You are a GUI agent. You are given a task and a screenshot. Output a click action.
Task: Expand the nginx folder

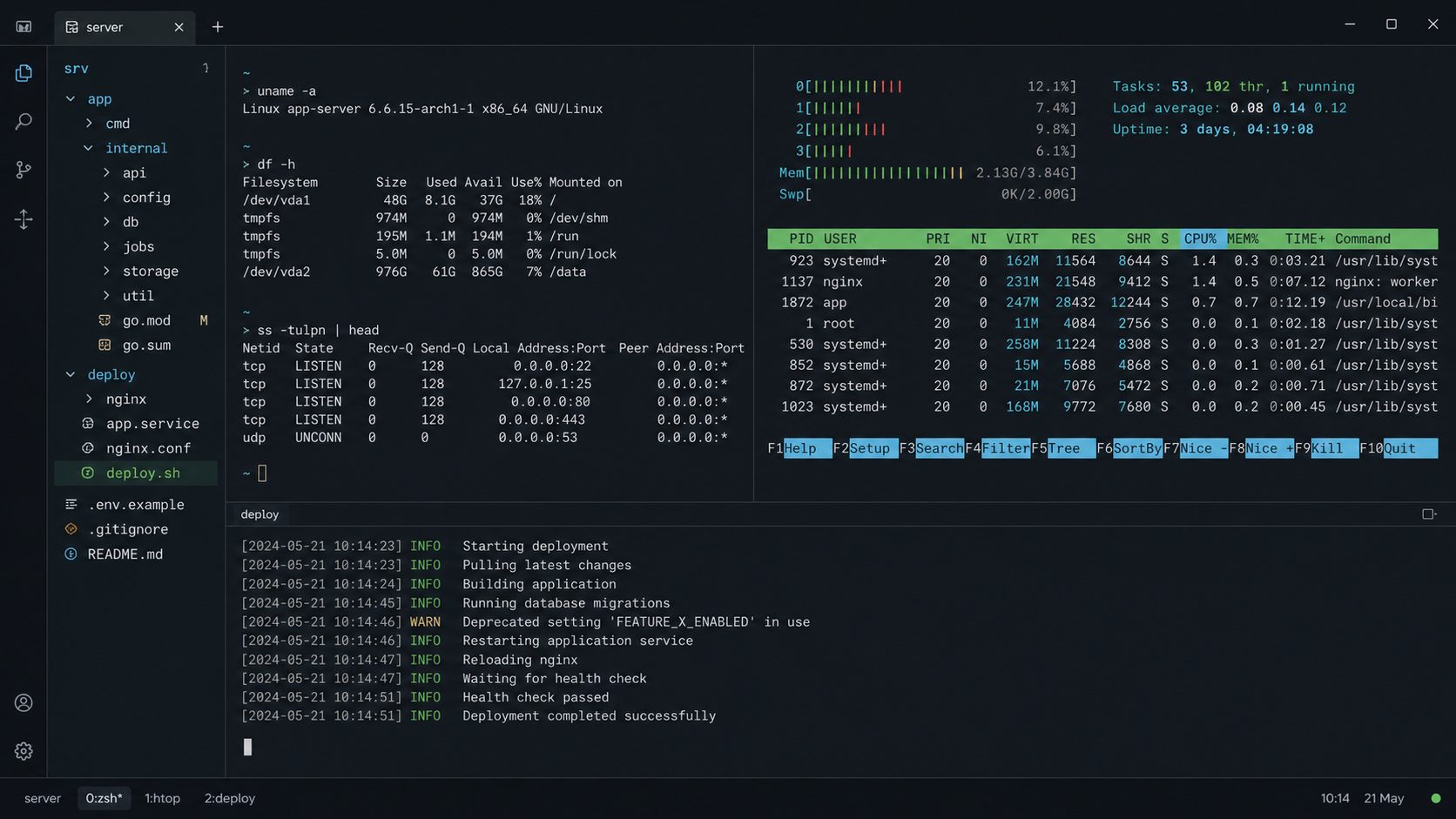coord(89,399)
